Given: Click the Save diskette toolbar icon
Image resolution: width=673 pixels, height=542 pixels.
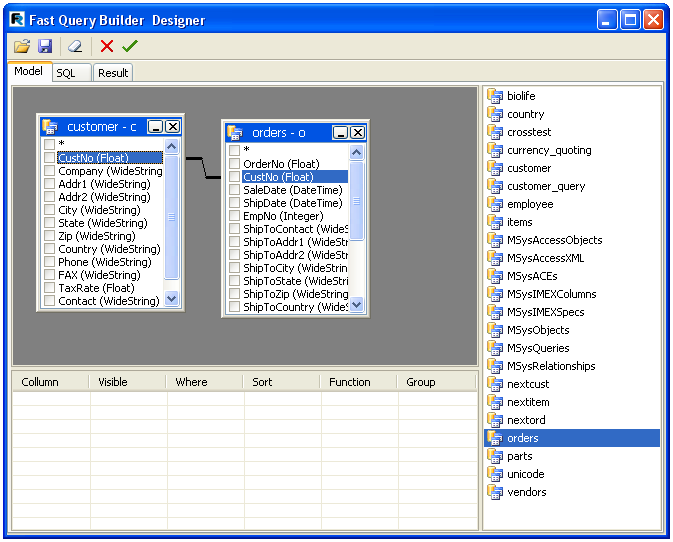Looking at the screenshot, I should click(45, 46).
